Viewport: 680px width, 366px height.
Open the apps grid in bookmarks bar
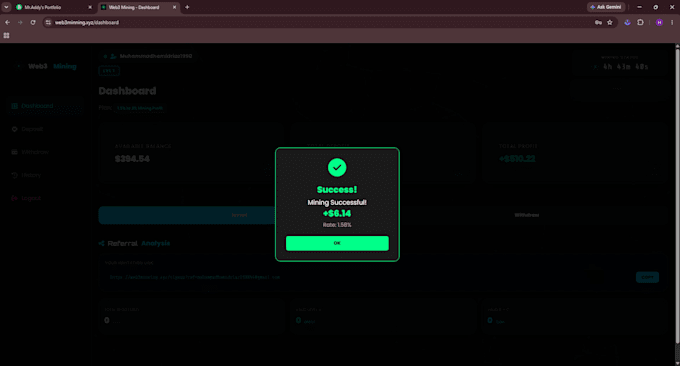[x=7, y=36]
